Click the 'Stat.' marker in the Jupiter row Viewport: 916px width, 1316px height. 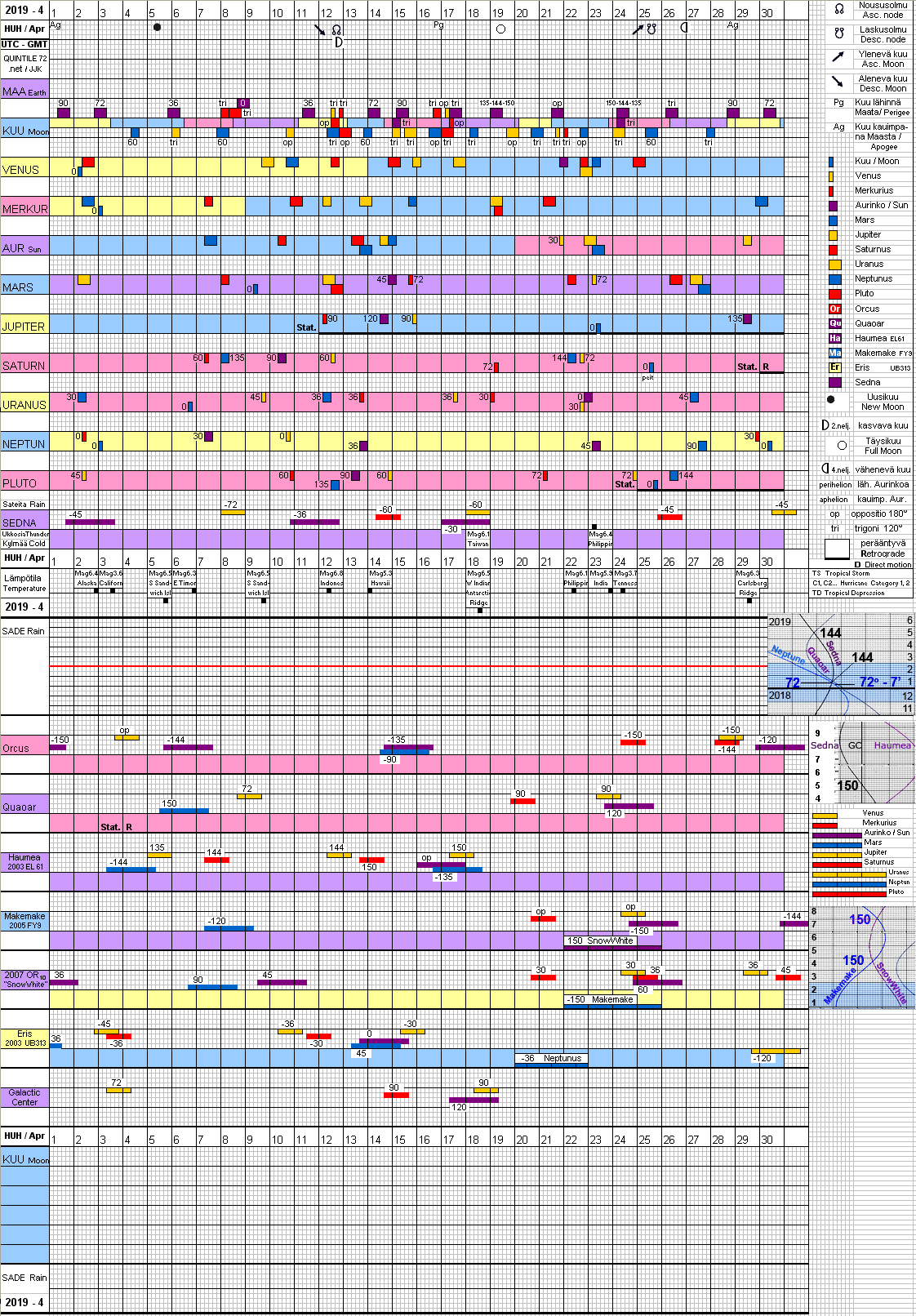coord(306,327)
